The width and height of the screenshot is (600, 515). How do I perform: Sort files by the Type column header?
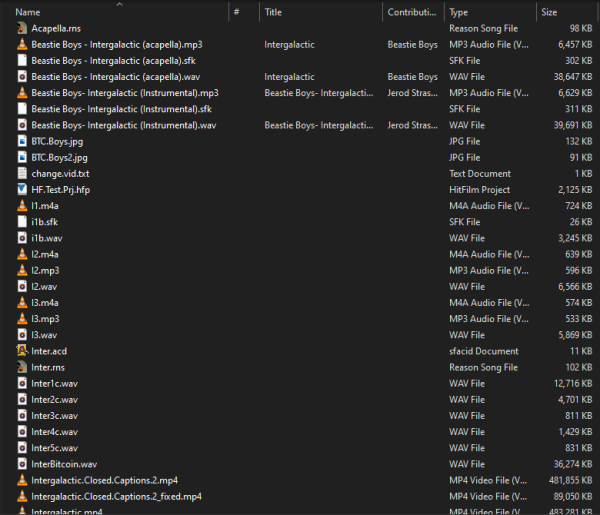point(458,13)
